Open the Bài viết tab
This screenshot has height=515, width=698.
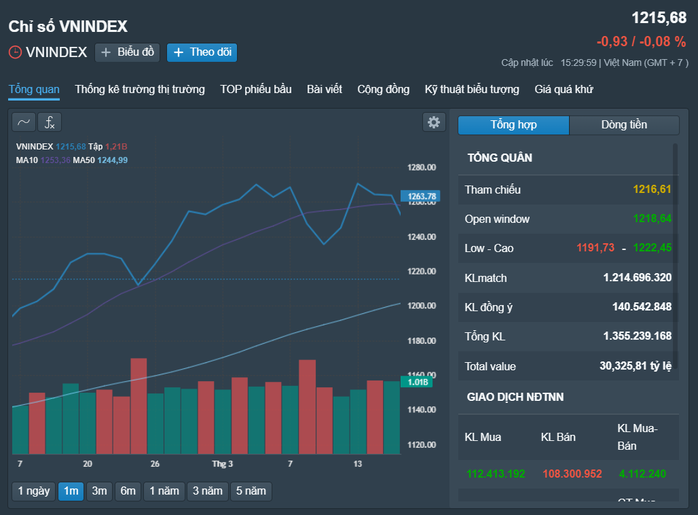coord(325,89)
